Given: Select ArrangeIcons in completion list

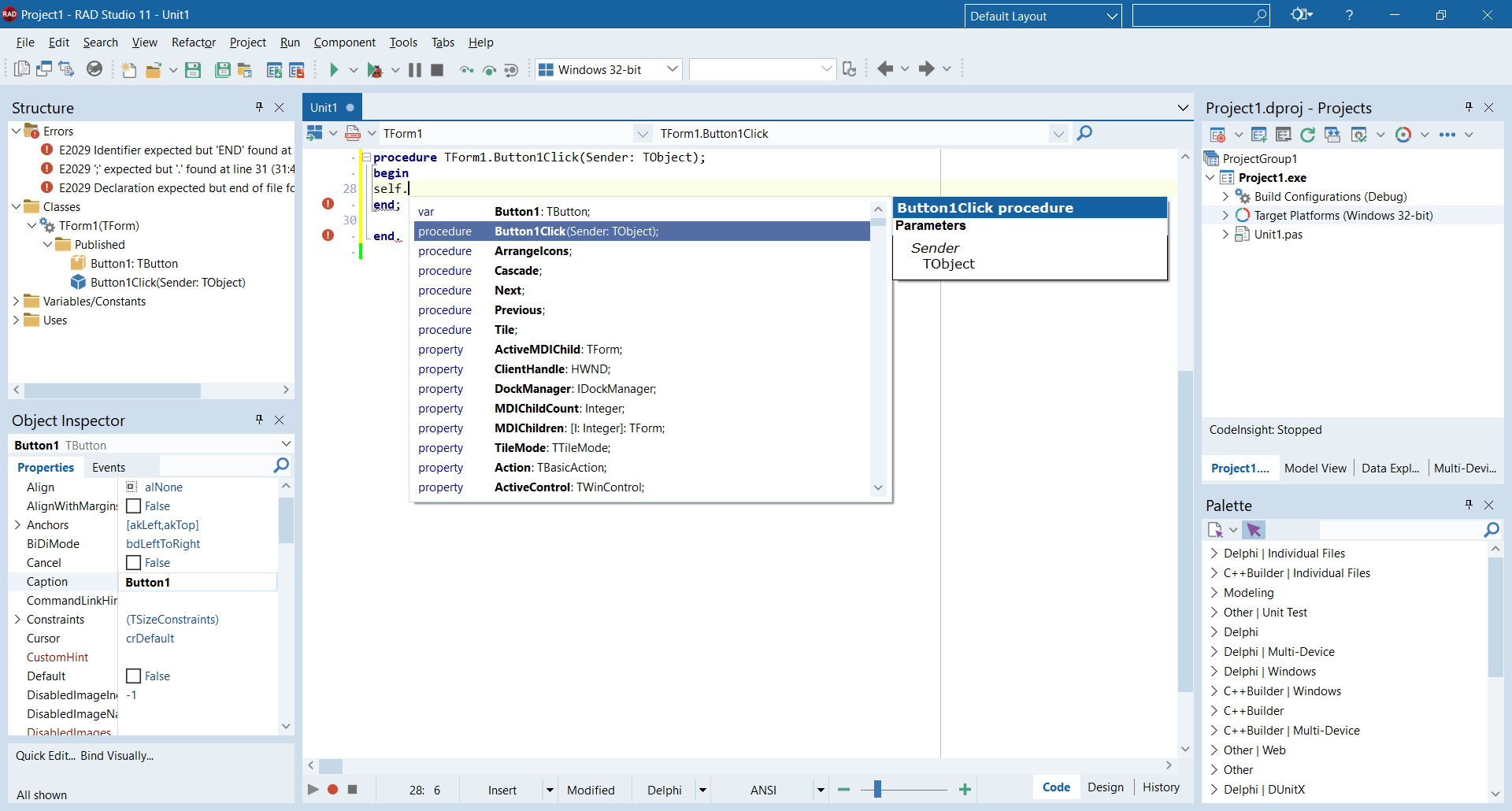Looking at the screenshot, I should point(642,251).
